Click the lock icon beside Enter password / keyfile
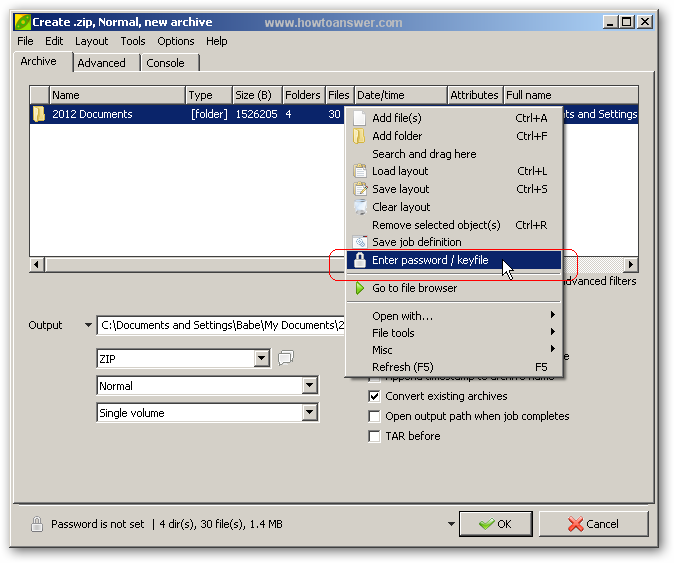674x563 pixels. tap(360, 260)
